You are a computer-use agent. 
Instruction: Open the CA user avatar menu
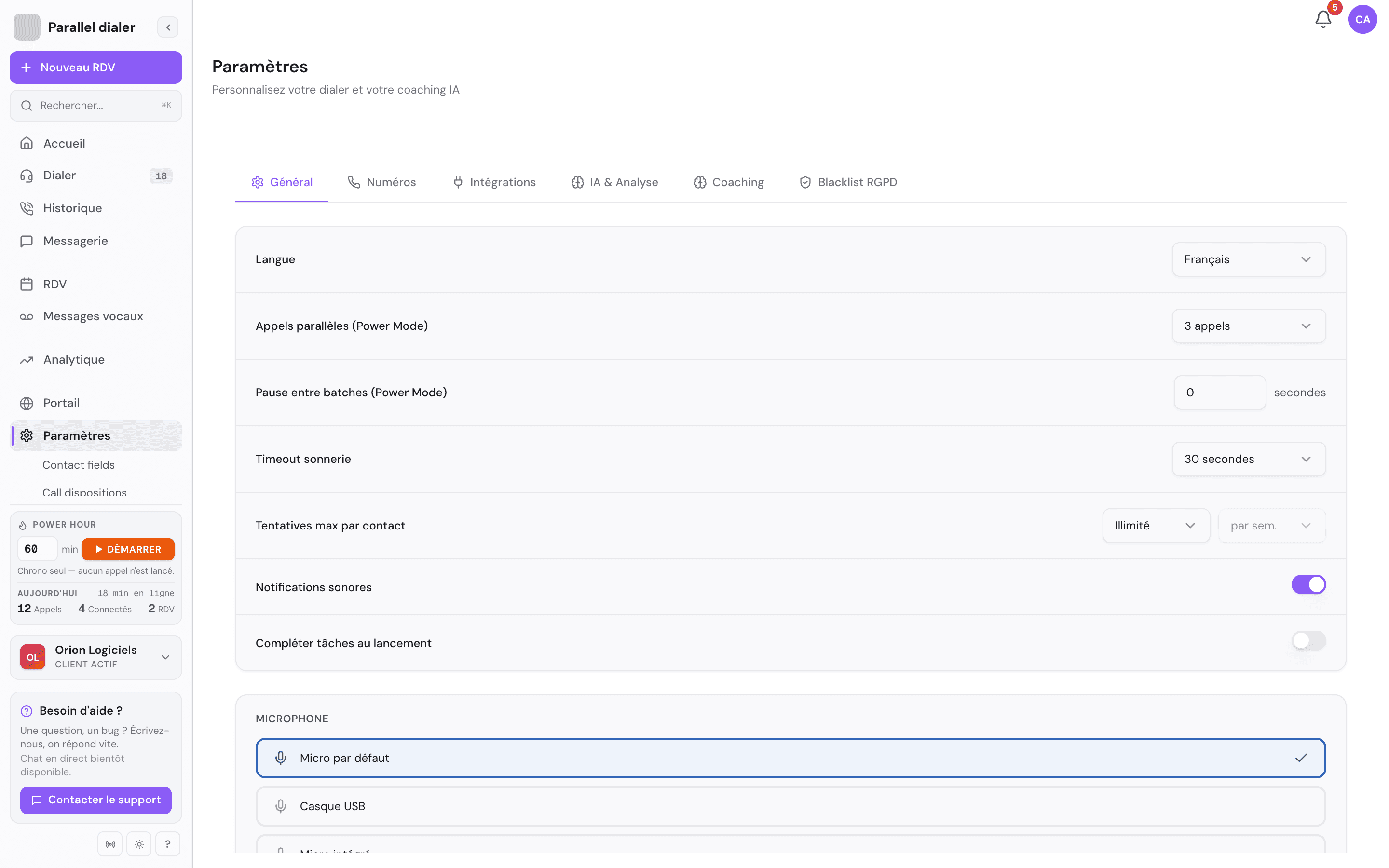coord(1362,19)
